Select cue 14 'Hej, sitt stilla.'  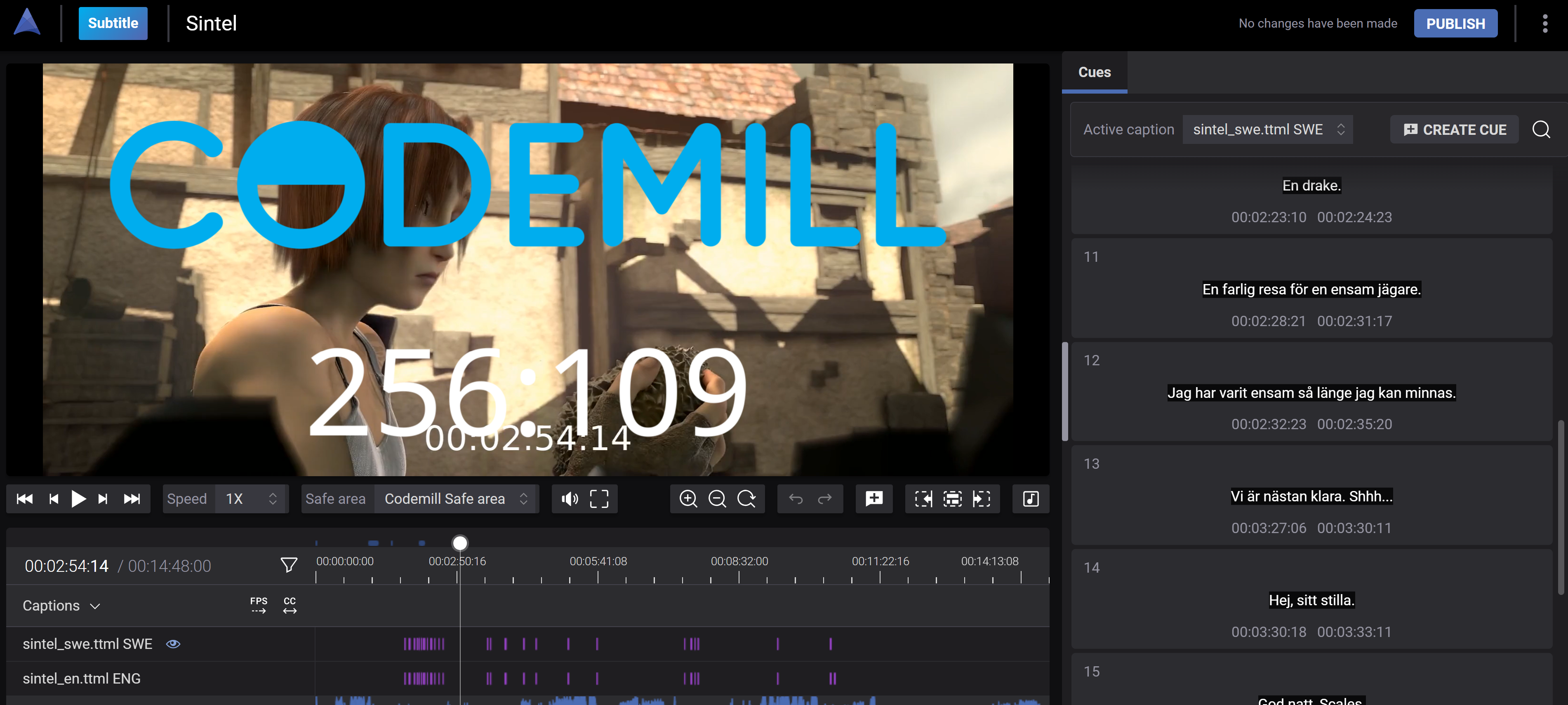[x=1311, y=600]
